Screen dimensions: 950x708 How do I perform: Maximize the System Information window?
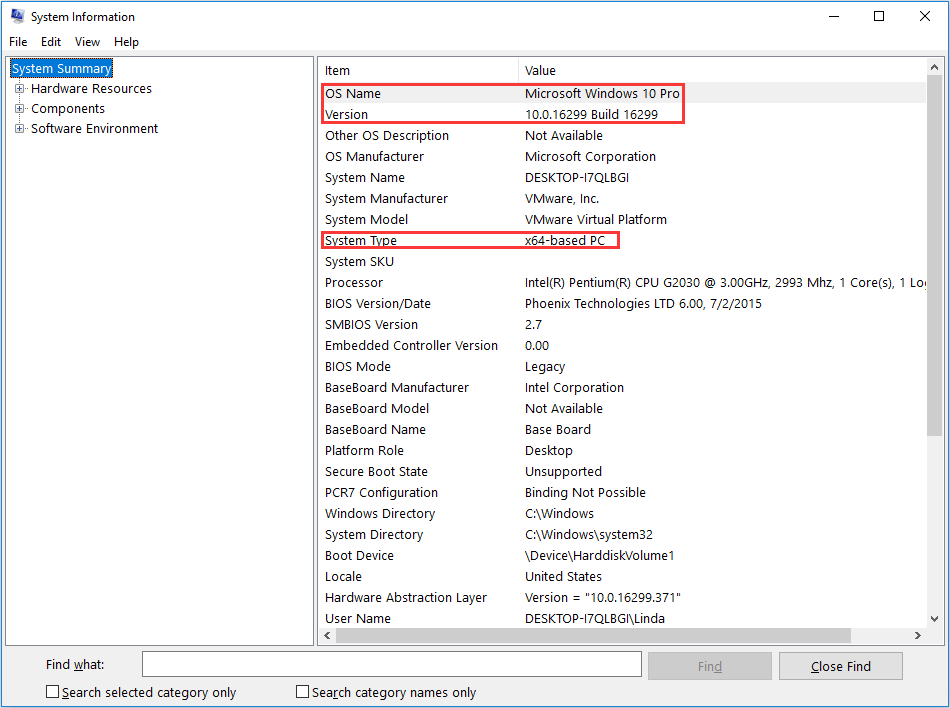879,16
